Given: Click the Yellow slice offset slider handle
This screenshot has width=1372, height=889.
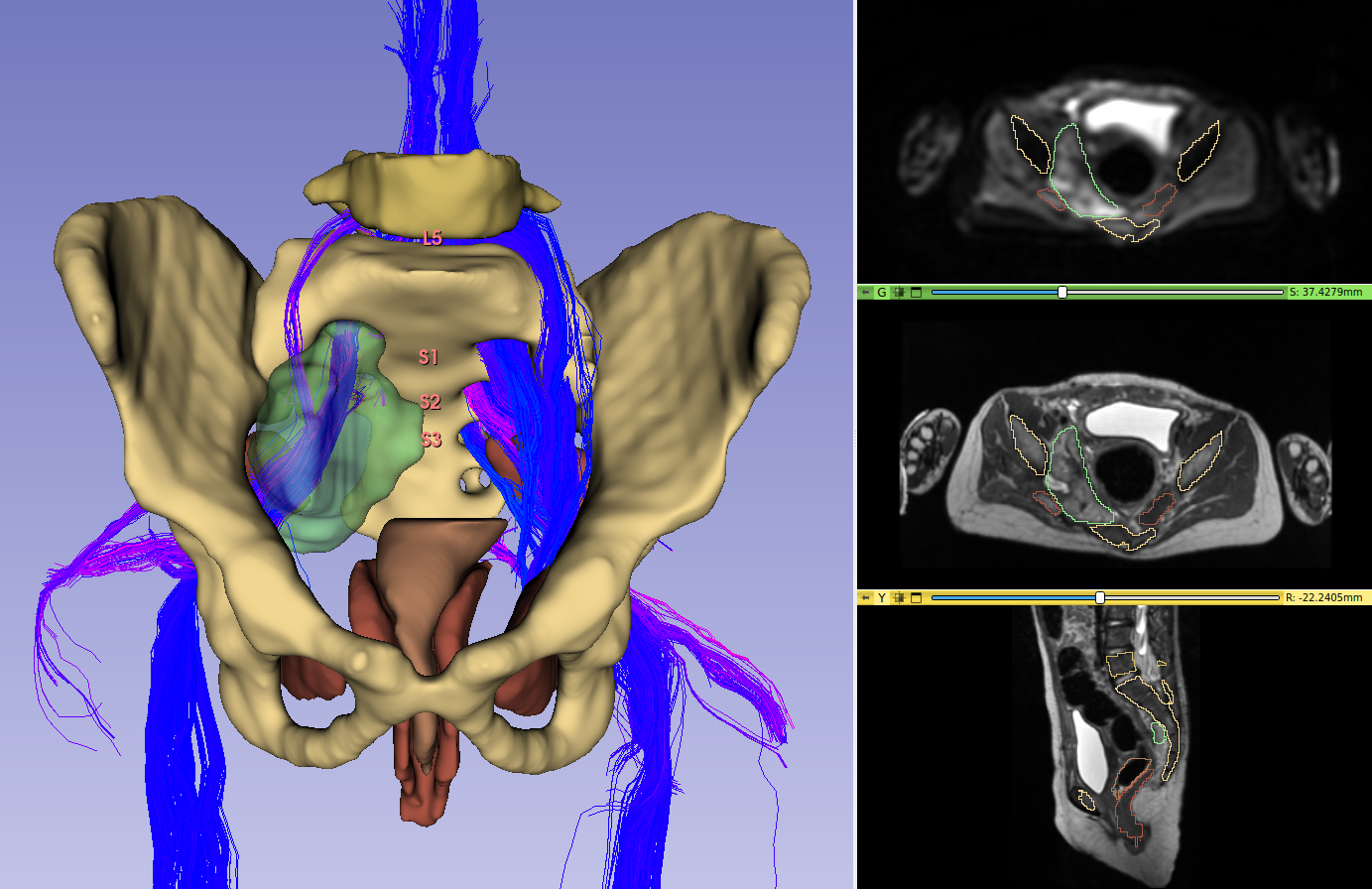Looking at the screenshot, I should (x=1100, y=598).
